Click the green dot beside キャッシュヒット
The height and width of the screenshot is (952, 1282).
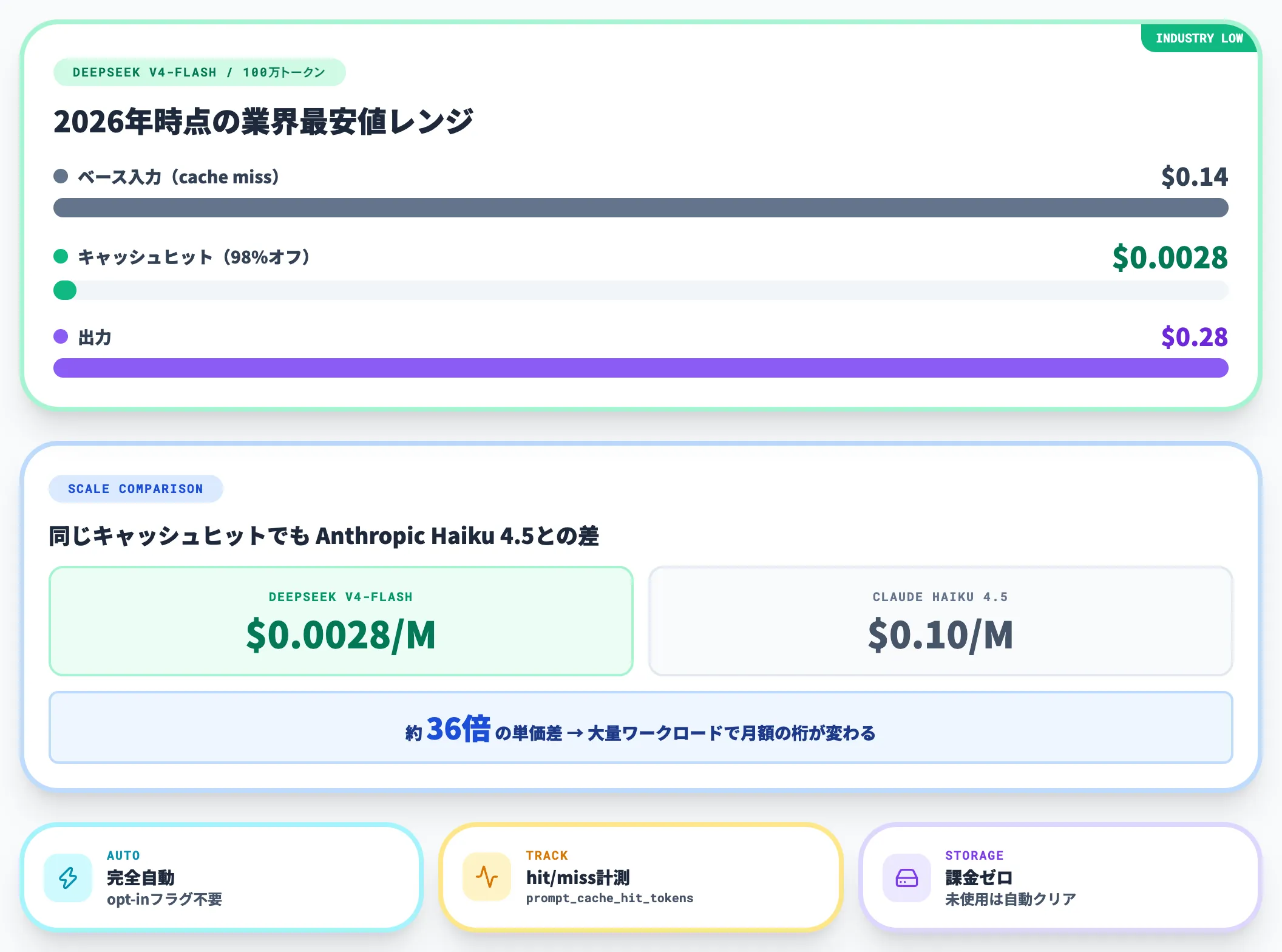pyautogui.click(x=61, y=257)
